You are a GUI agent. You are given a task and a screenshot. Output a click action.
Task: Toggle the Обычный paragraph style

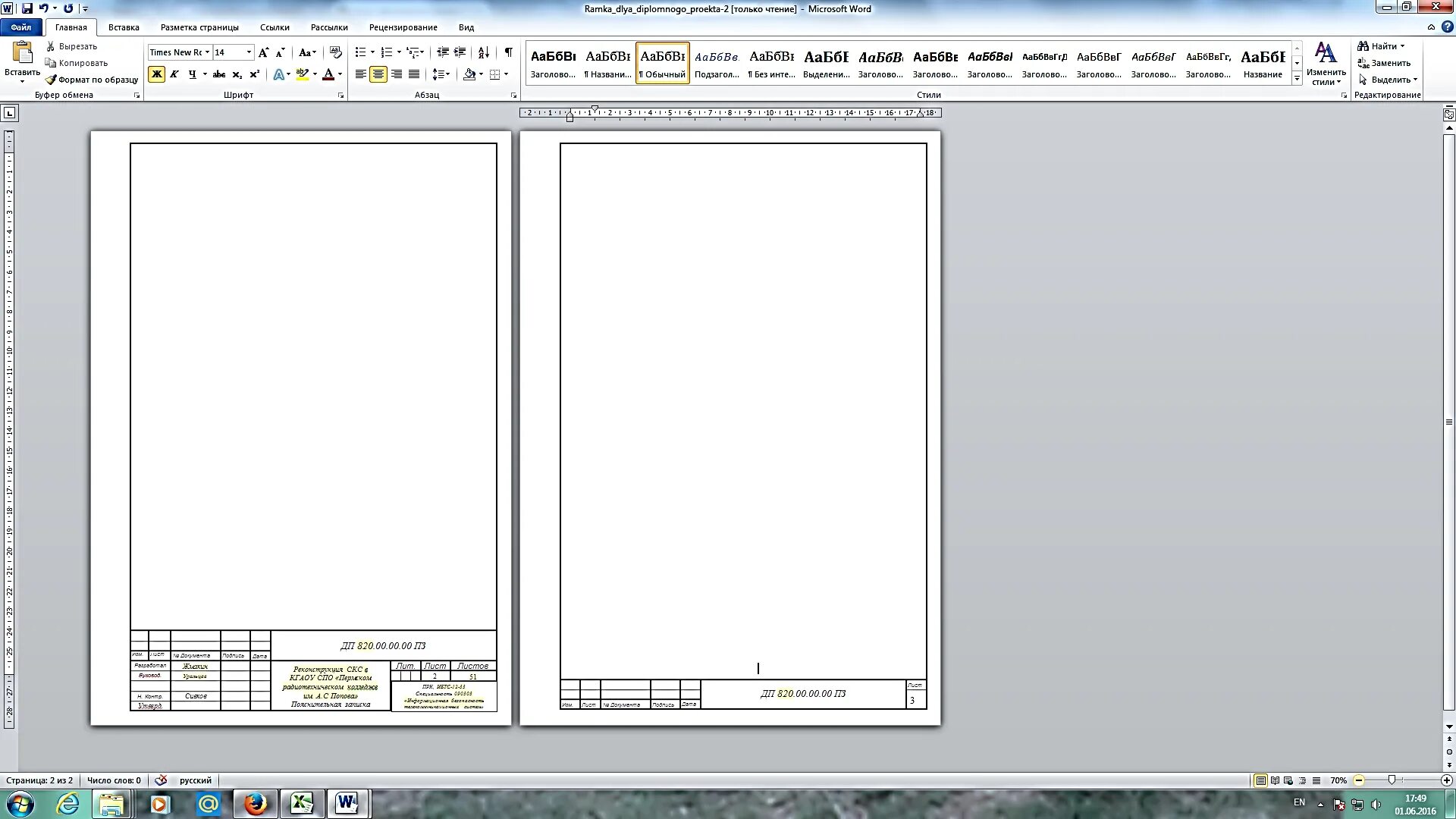click(x=663, y=62)
